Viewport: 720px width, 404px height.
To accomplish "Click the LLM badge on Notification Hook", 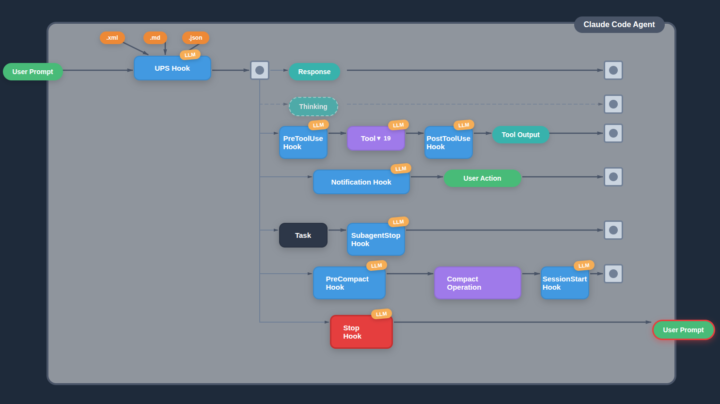I will click(400, 168).
